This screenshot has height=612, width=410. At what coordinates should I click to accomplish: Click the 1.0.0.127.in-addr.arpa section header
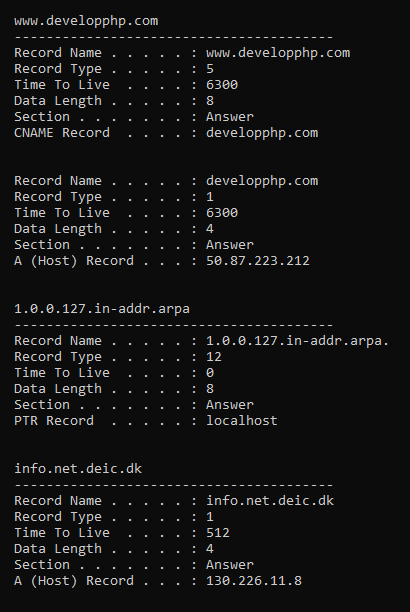(102, 309)
